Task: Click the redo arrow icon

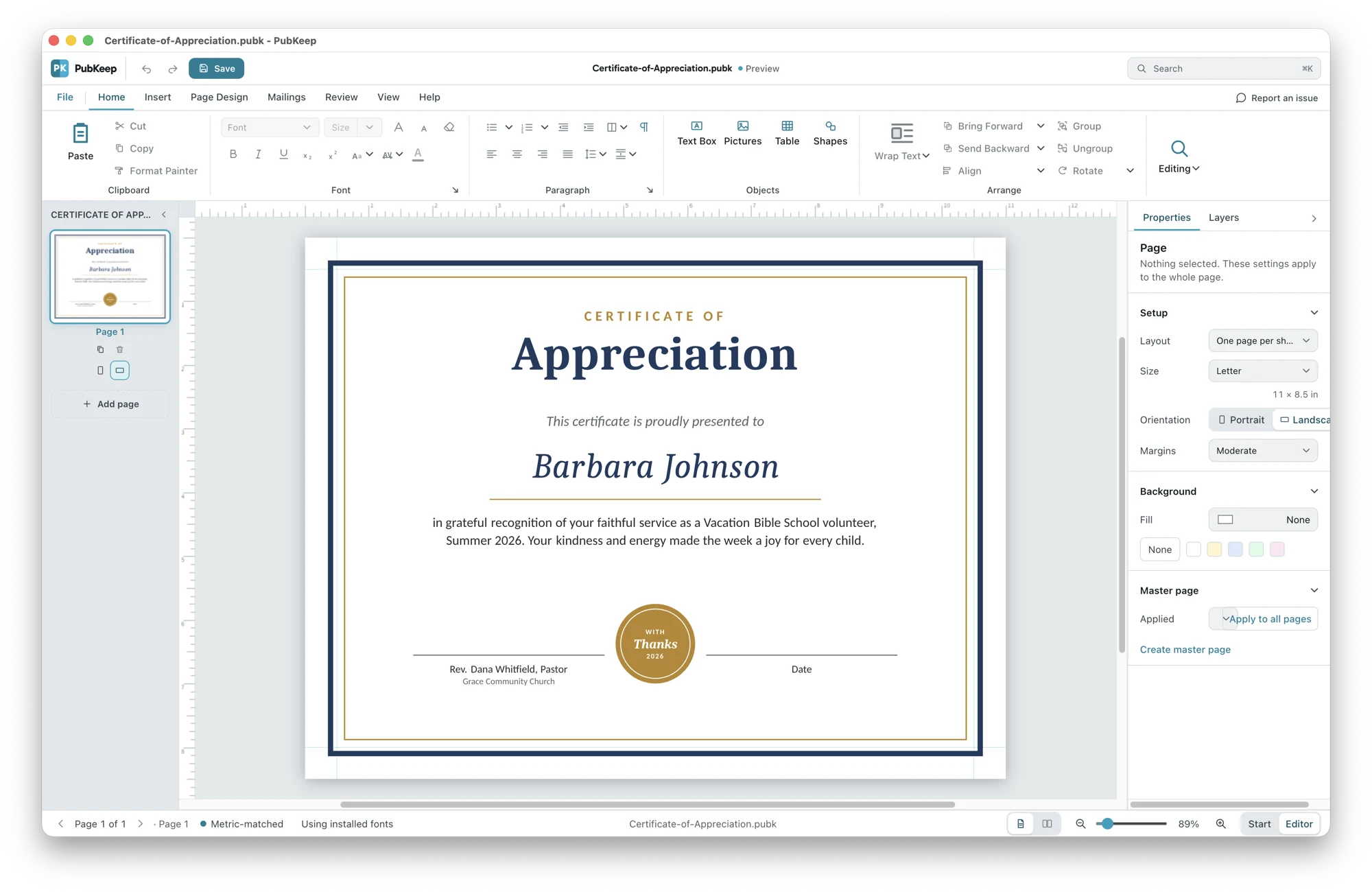Action: [x=173, y=69]
